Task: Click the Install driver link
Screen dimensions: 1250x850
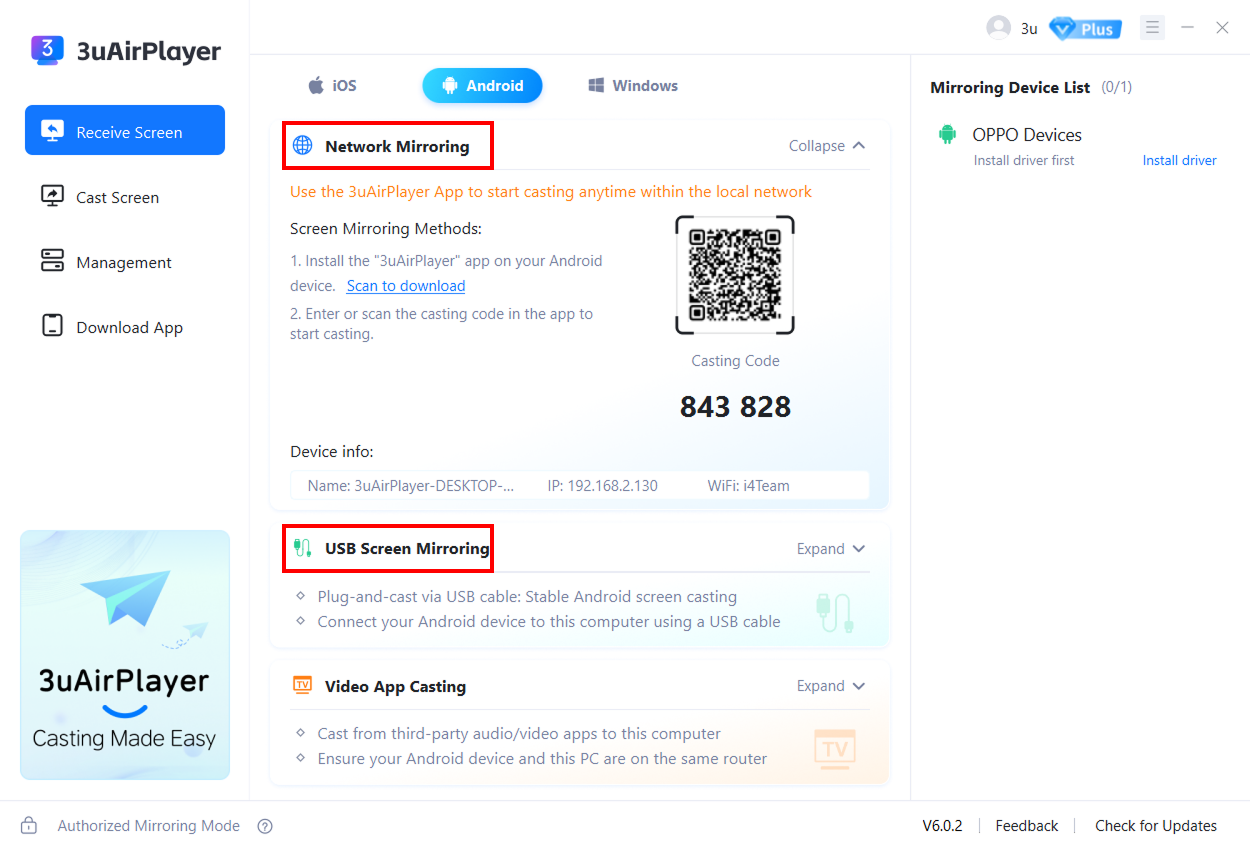Action: [x=1179, y=160]
